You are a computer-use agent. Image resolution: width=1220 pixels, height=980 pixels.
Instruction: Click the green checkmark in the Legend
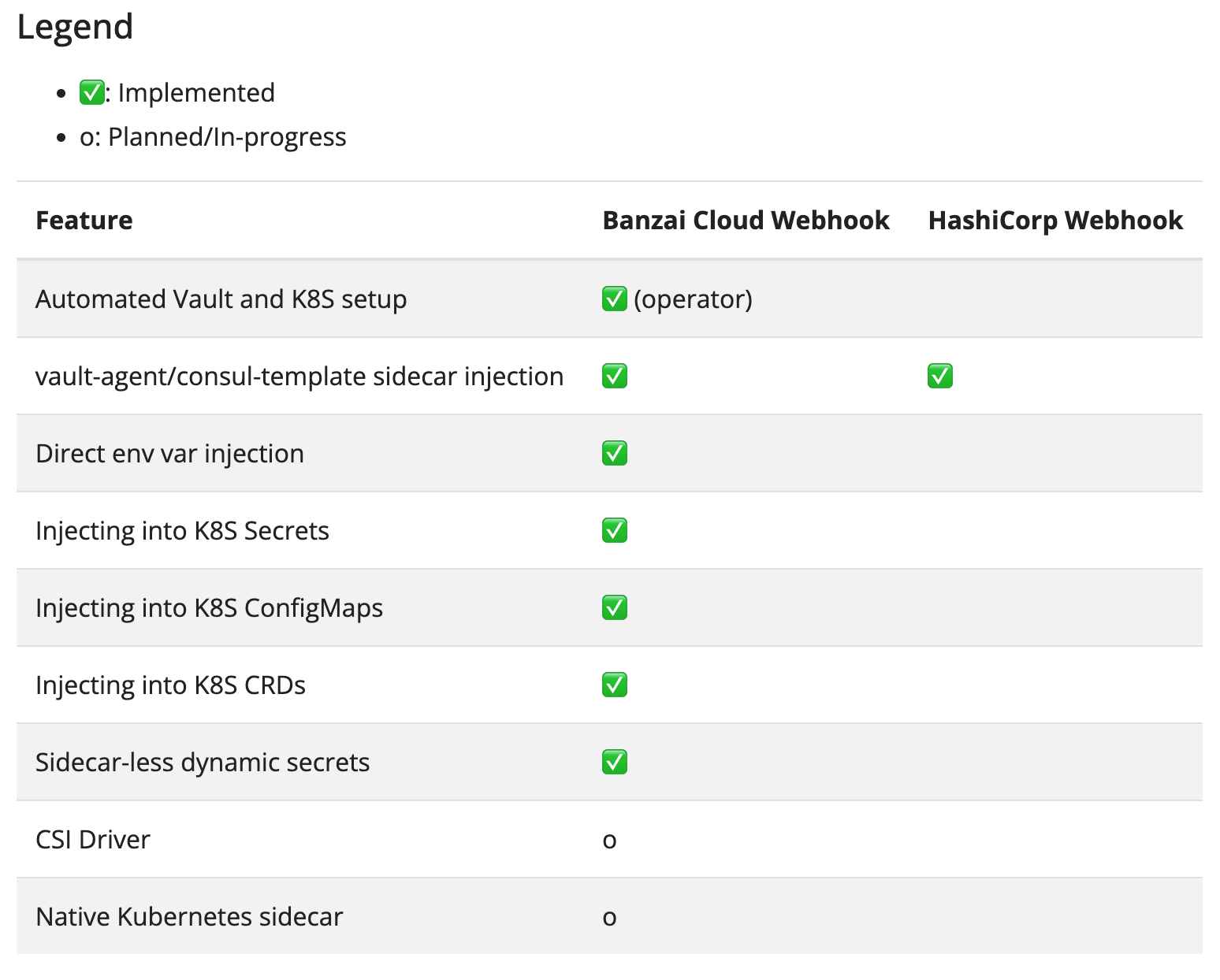pos(91,93)
